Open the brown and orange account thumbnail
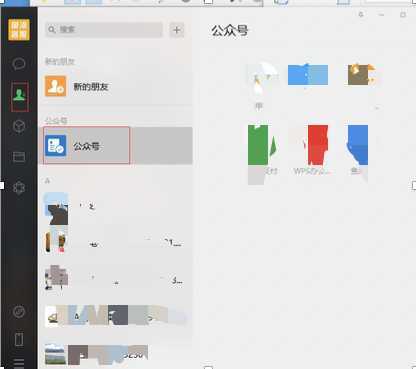416x369 pixels. pyautogui.click(x=361, y=75)
